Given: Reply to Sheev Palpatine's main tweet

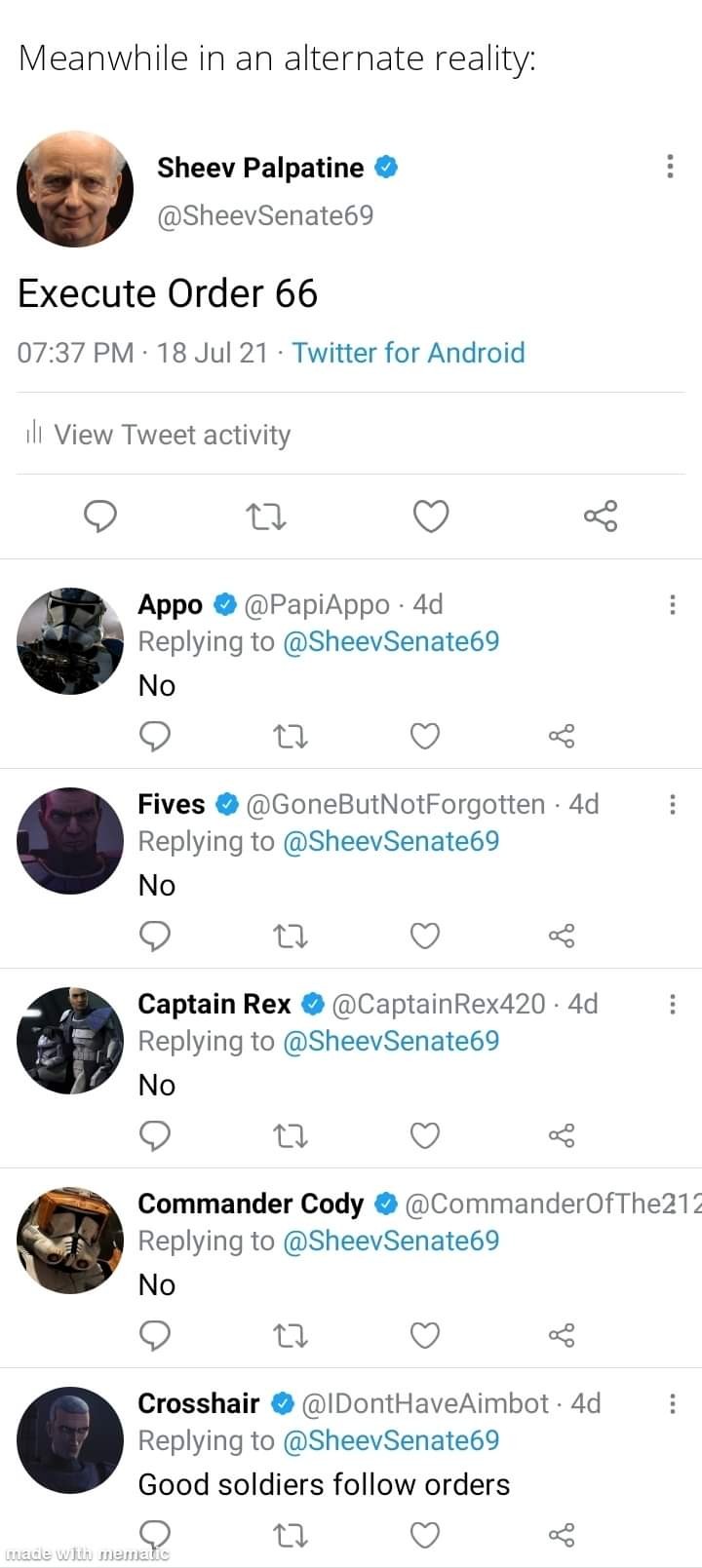Looking at the screenshot, I should pos(100,516).
